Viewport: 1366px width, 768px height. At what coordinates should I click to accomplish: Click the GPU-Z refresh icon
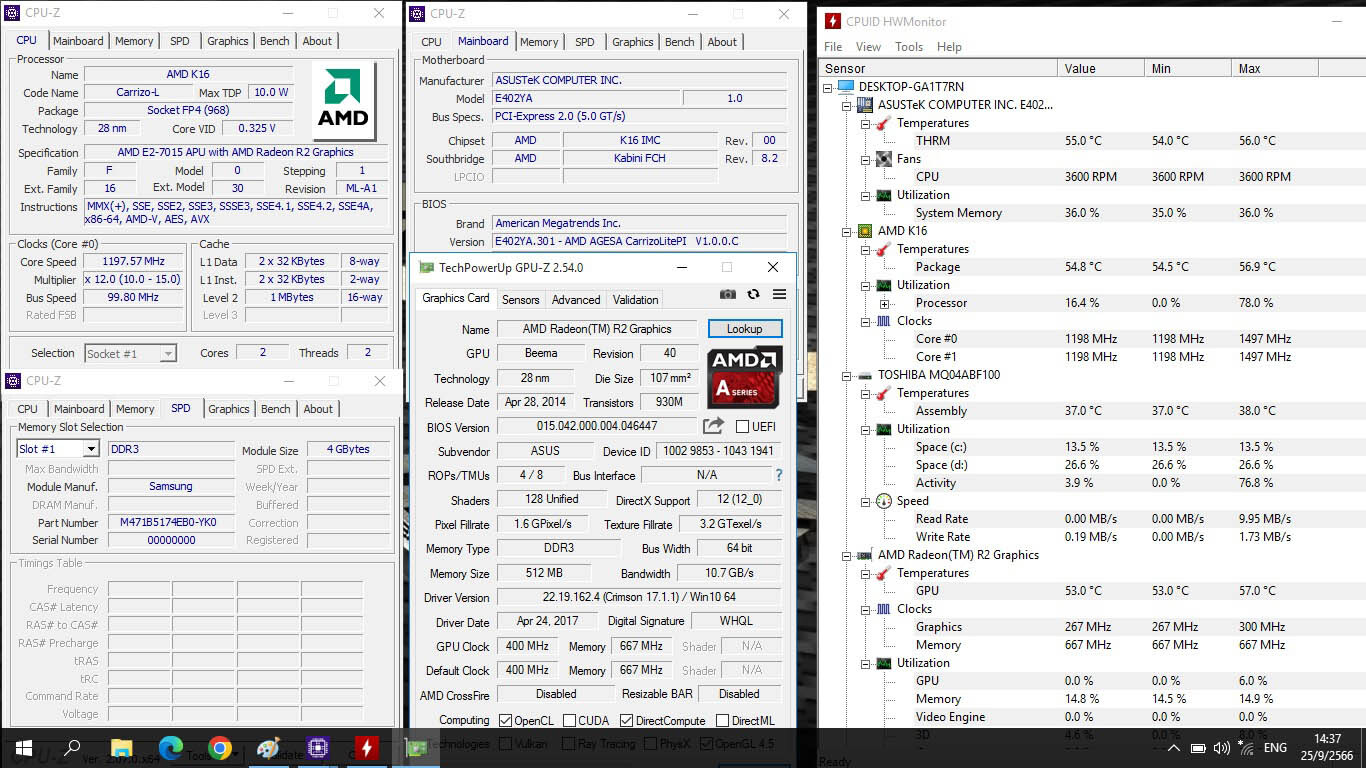754,295
